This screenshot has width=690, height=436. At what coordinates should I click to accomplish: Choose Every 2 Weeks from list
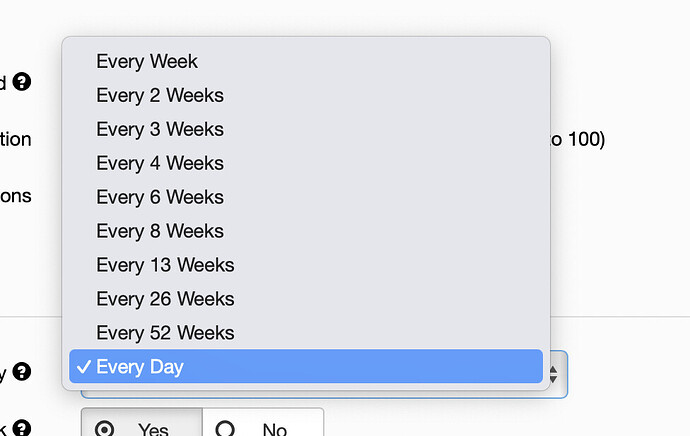306,95
